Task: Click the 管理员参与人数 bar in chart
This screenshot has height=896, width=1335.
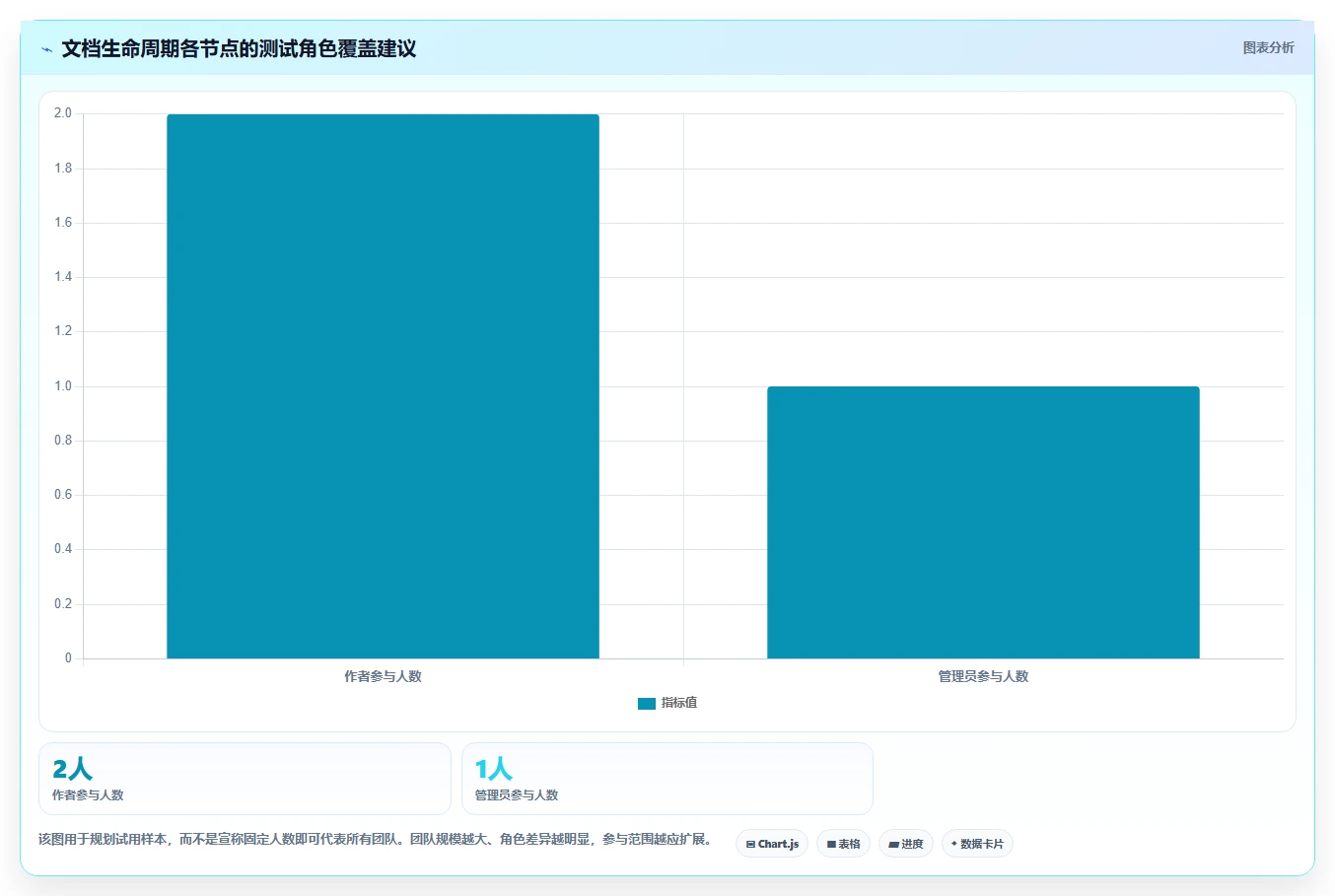Action: 983,522
